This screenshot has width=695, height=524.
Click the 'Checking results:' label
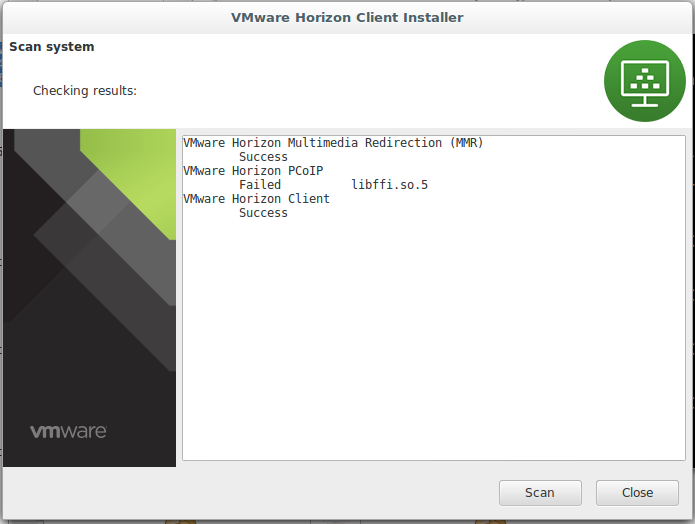(85, 90)
